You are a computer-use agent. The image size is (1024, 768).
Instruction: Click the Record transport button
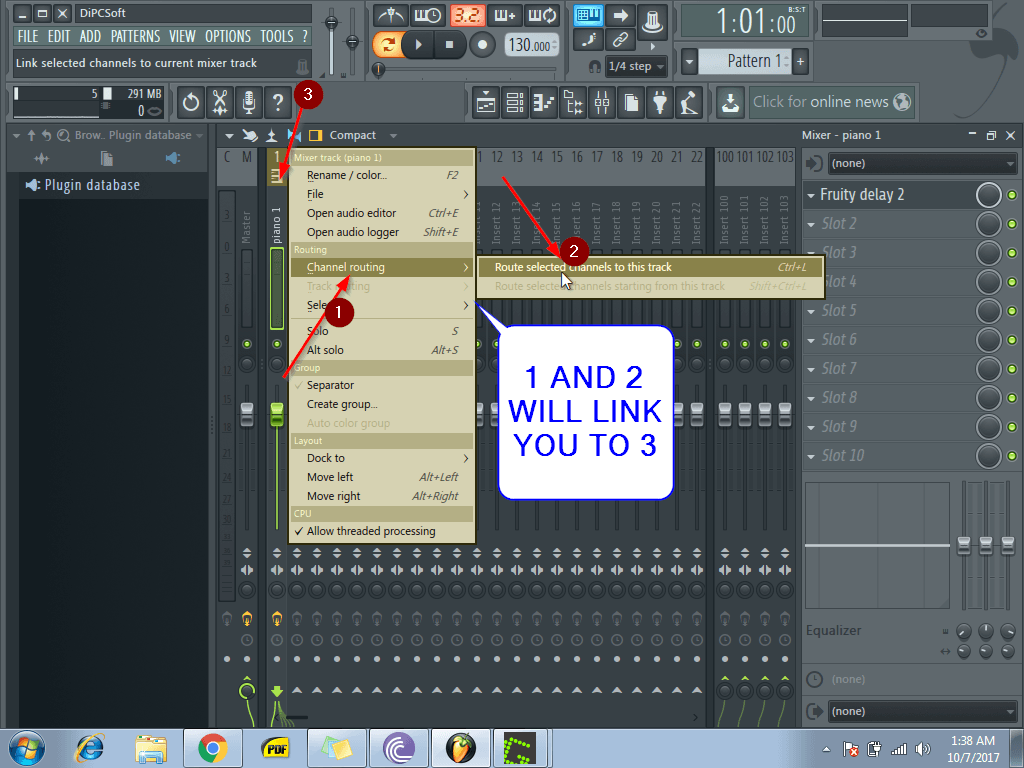point(482,45)
